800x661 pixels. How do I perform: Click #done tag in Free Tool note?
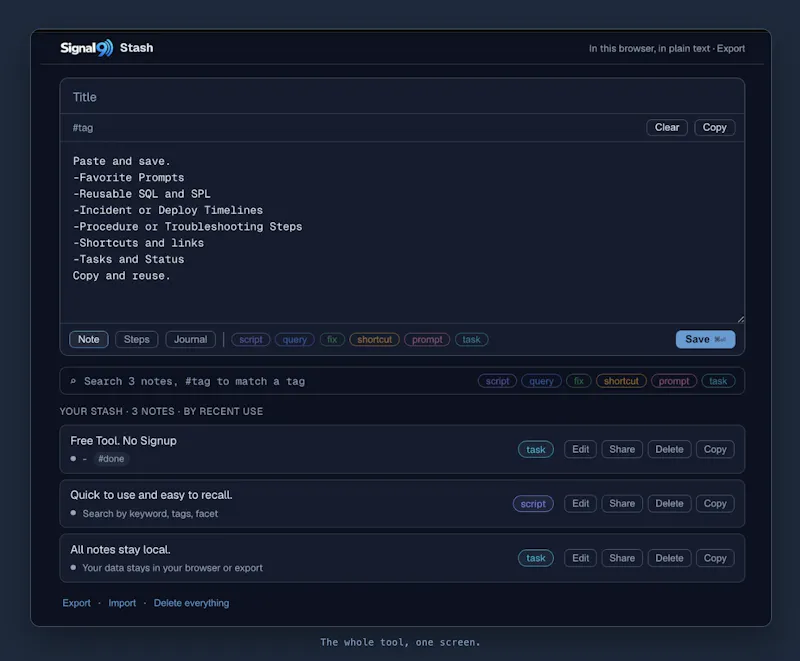click(x=111, y=459)
